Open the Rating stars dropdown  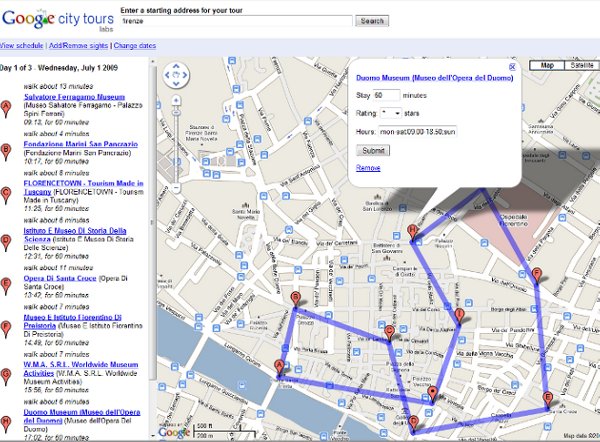(x=391, y=113)
